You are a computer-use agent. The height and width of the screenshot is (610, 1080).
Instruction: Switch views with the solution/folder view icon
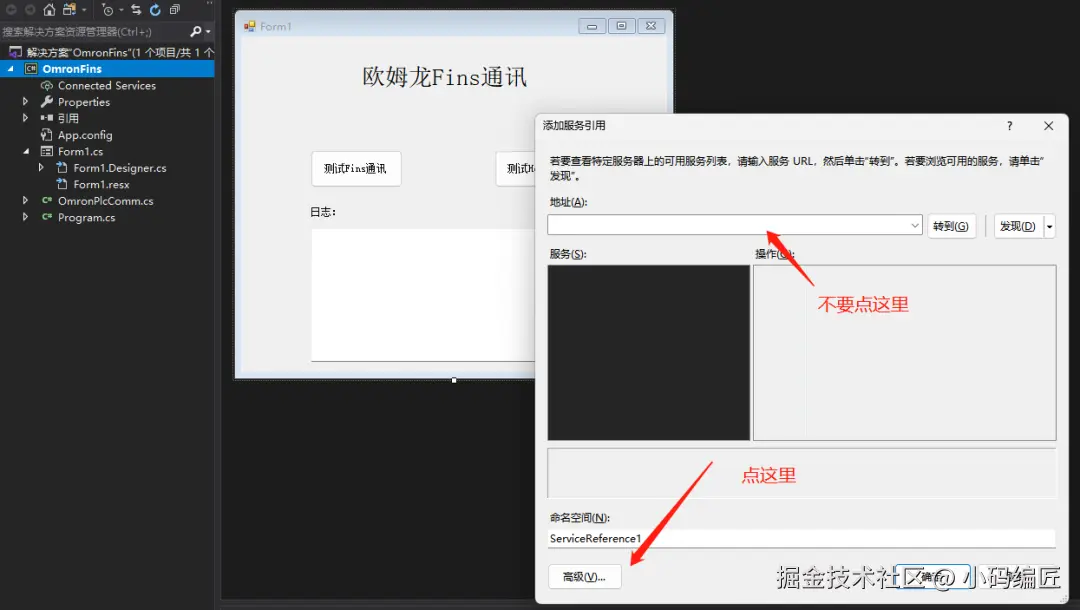click(x=69, y=10)
